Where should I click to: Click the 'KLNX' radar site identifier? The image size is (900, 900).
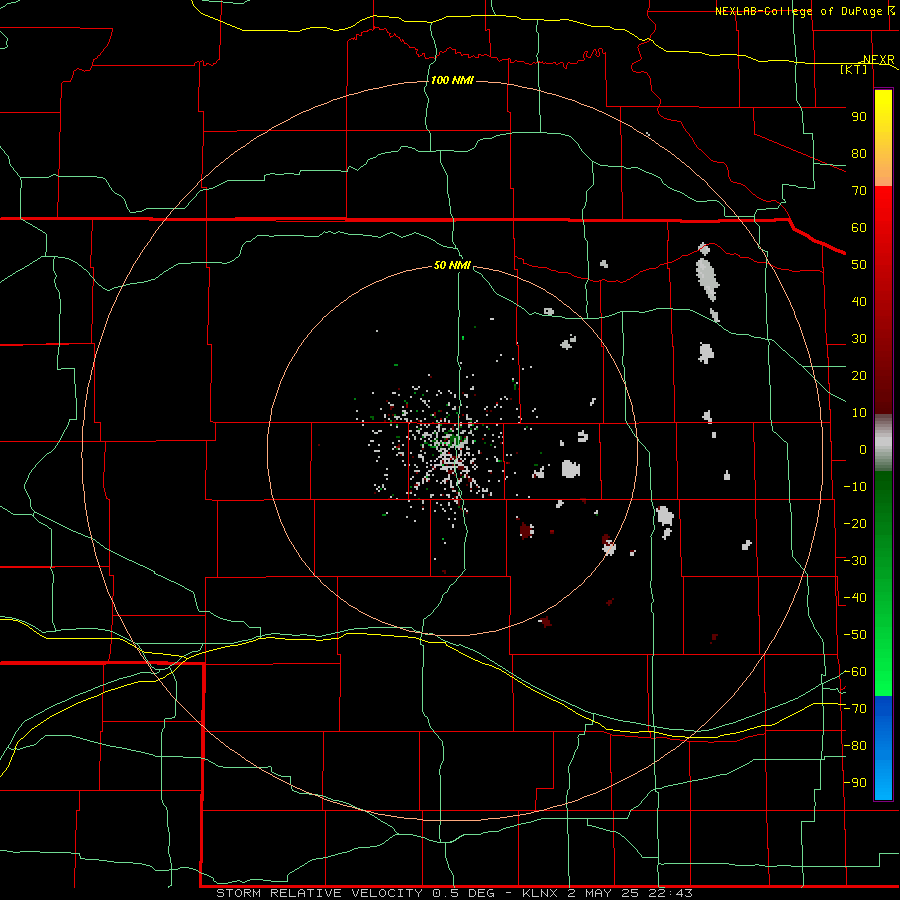click(x=540, y=893)
